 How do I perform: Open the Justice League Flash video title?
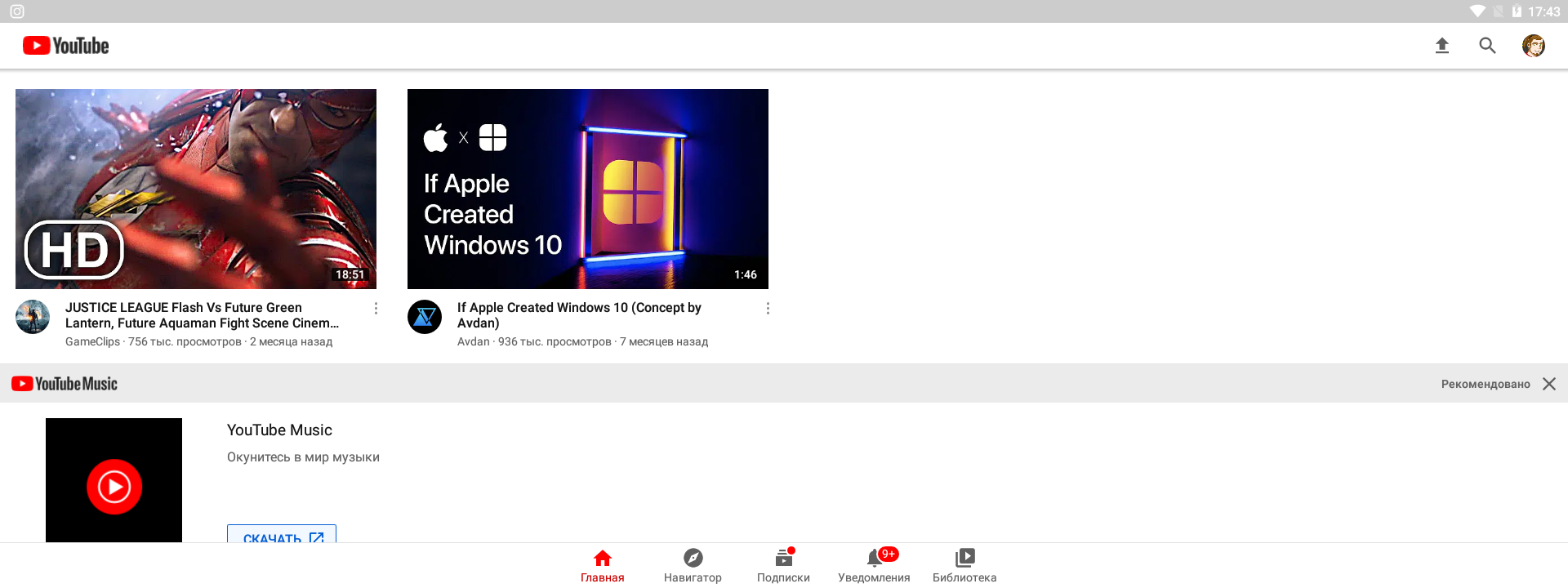pyautogui.click(x=202, y=315)
